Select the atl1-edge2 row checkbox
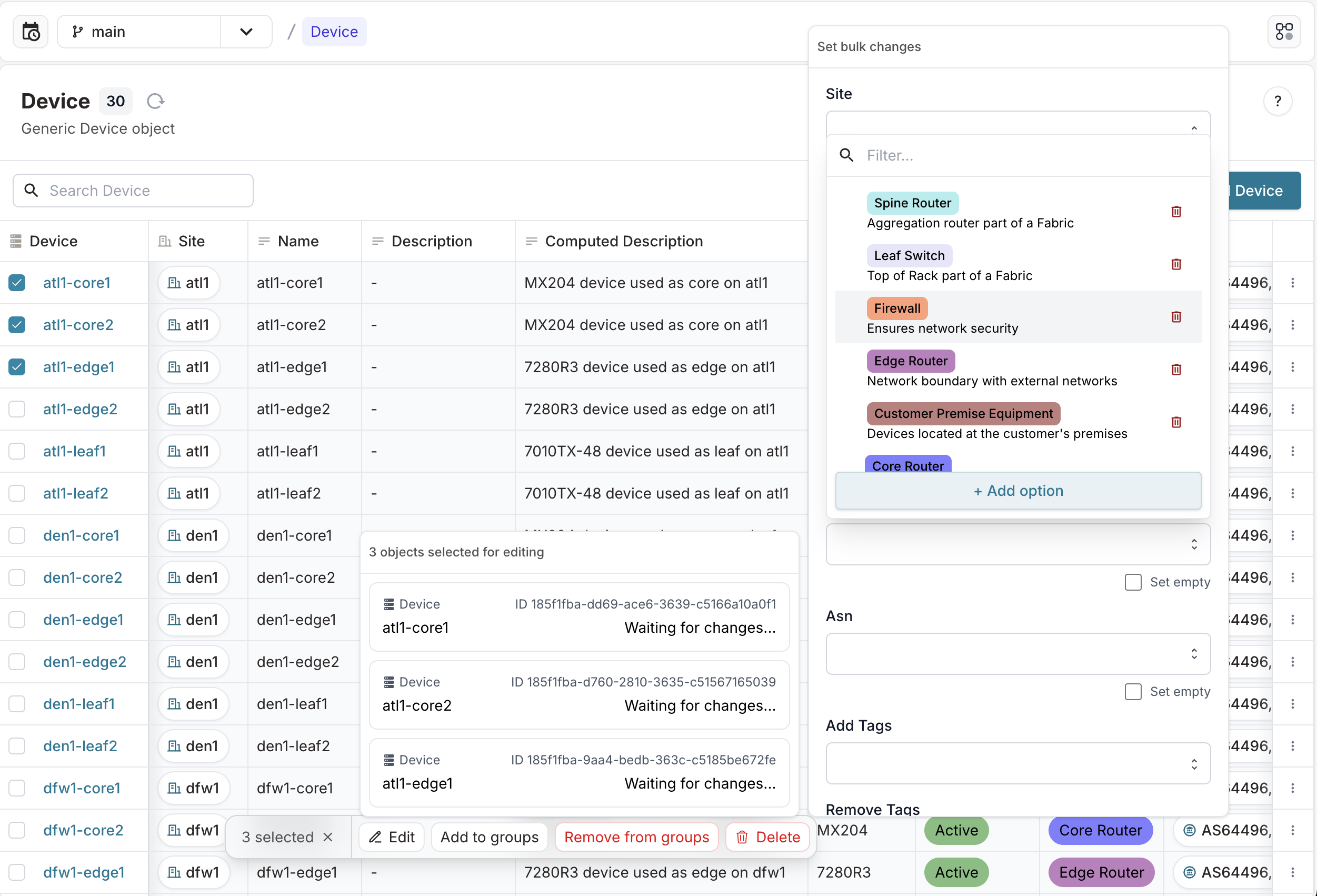 click(x=16, y=409)
